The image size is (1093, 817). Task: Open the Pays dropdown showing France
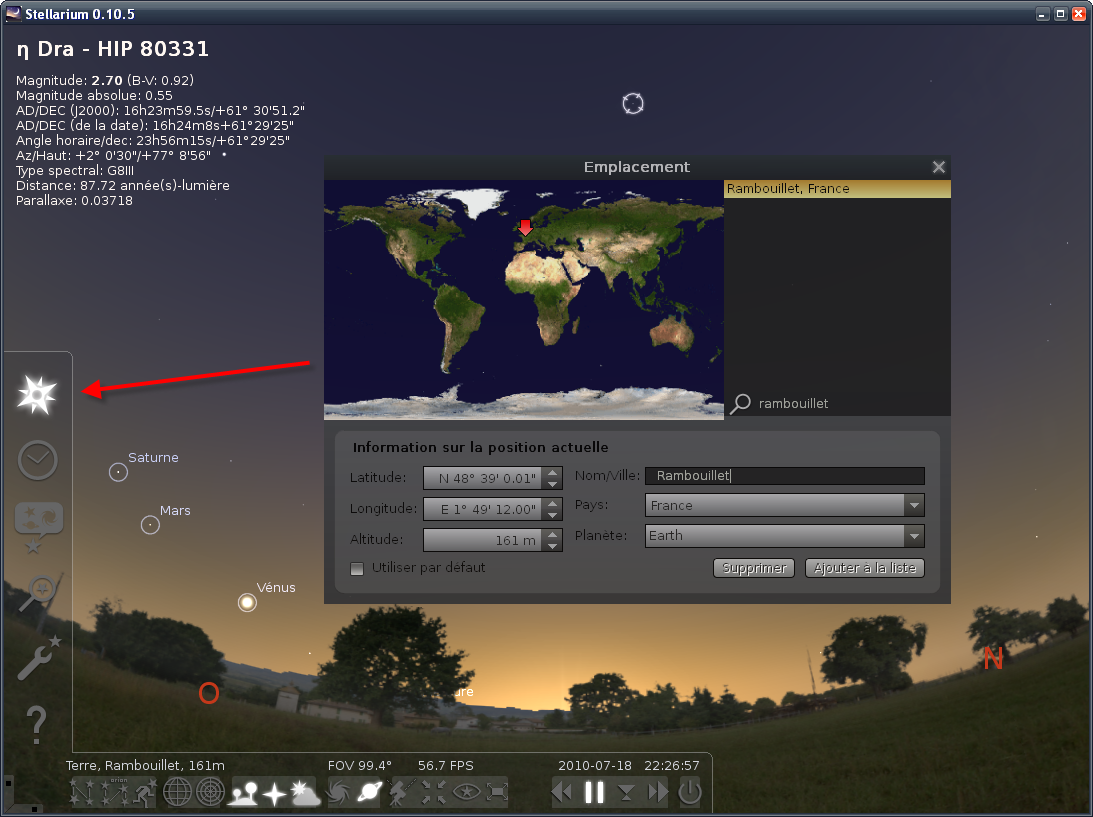pyautogui.click(x=785, y=505)
